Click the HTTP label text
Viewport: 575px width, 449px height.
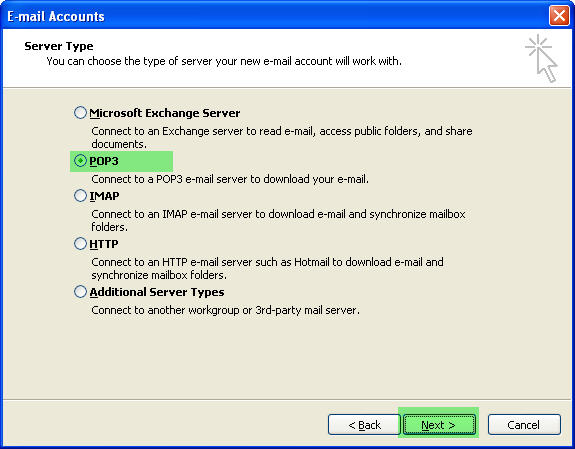[x=104, y=244]
